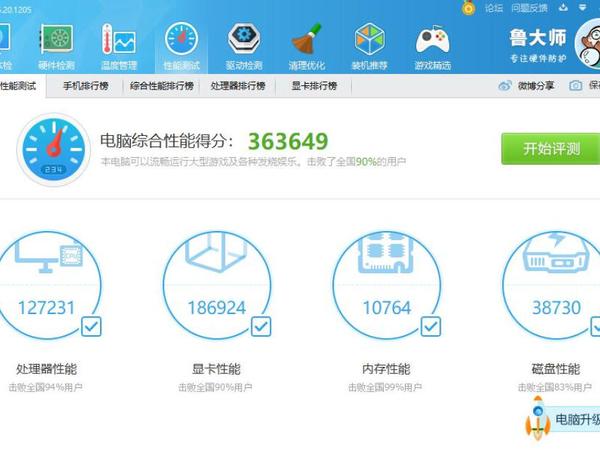Click the camera screenshot icon
The width and height of the screenshot is (600, 450).
click(x=576, y=85)
